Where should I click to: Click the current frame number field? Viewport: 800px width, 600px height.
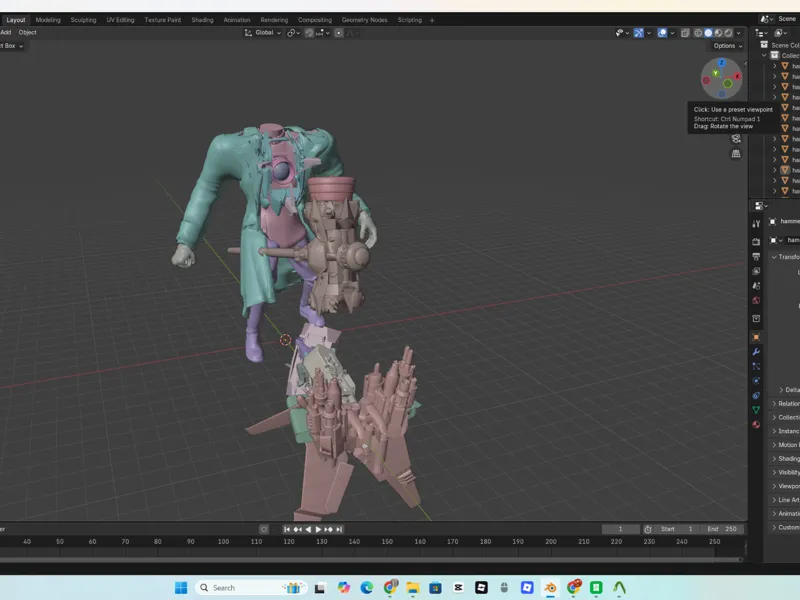pyautogui.click(x=620, y=529)
